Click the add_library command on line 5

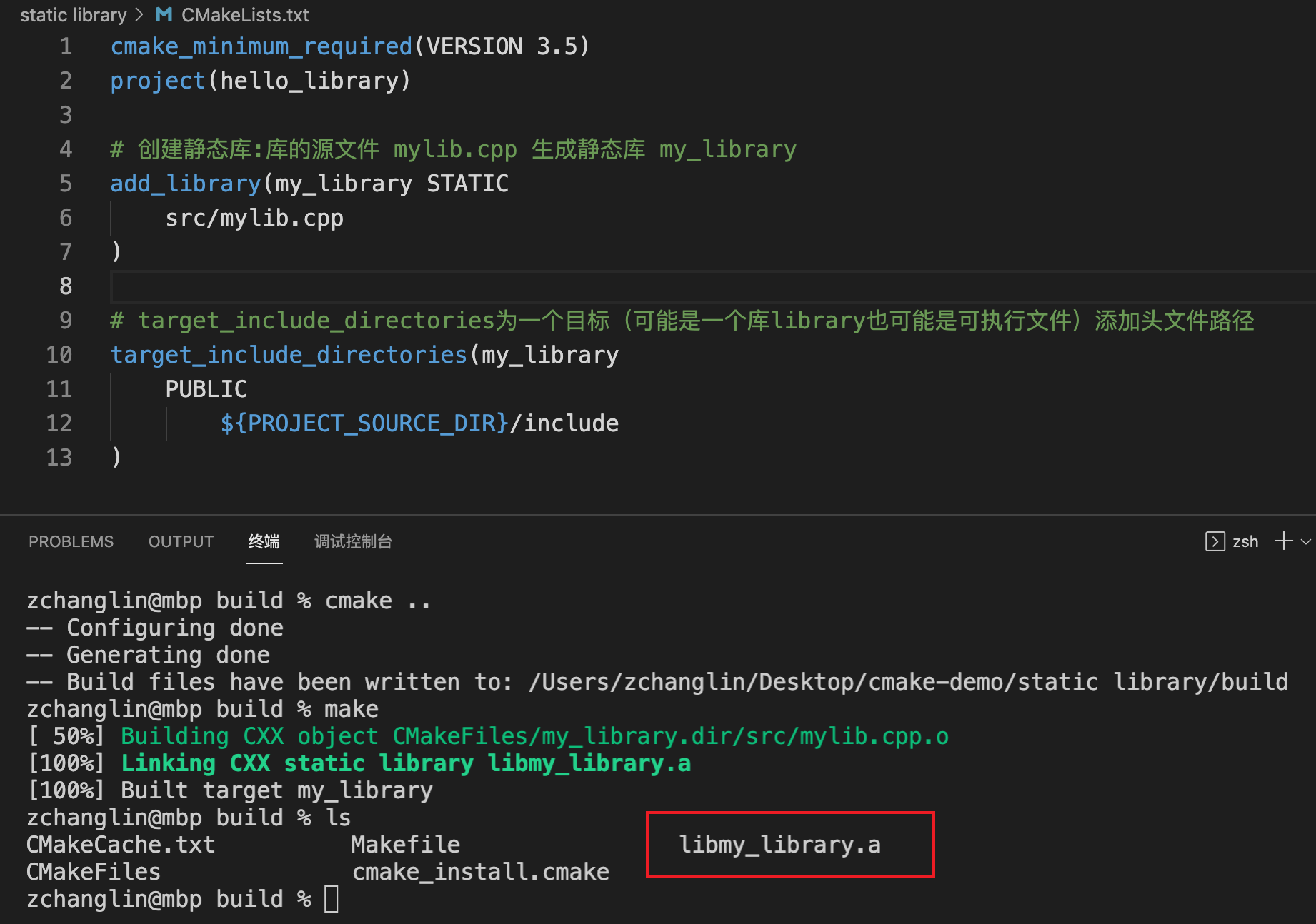[x=186, y=184]
